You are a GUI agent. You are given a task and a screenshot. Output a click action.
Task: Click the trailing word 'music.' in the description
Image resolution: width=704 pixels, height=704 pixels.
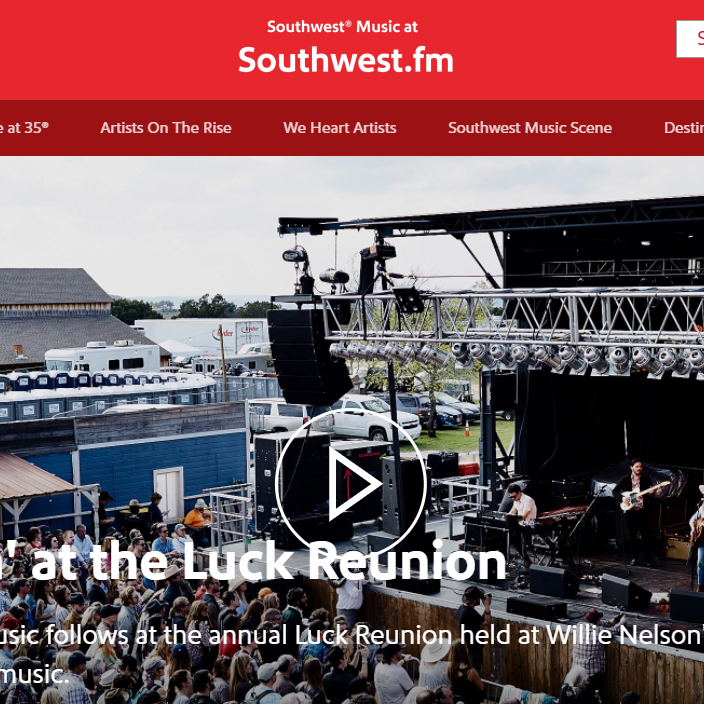pos(34,675)
